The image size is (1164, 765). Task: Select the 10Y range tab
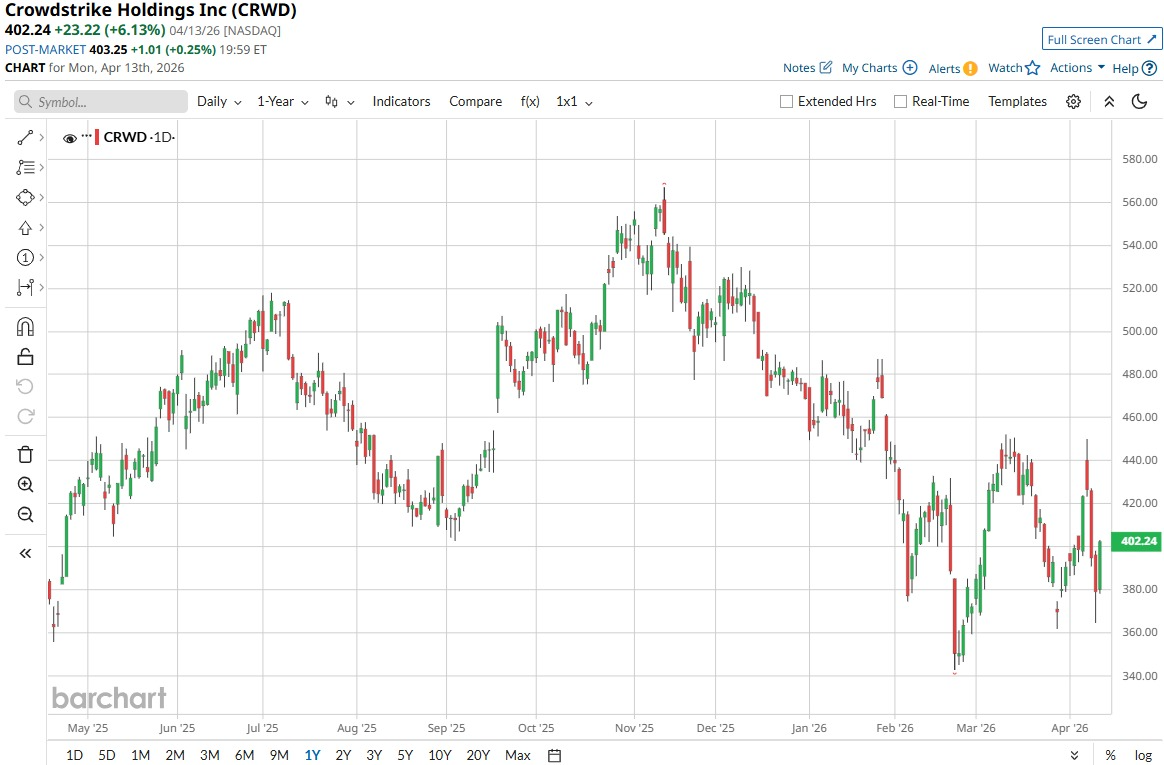[x=439, y=755]
